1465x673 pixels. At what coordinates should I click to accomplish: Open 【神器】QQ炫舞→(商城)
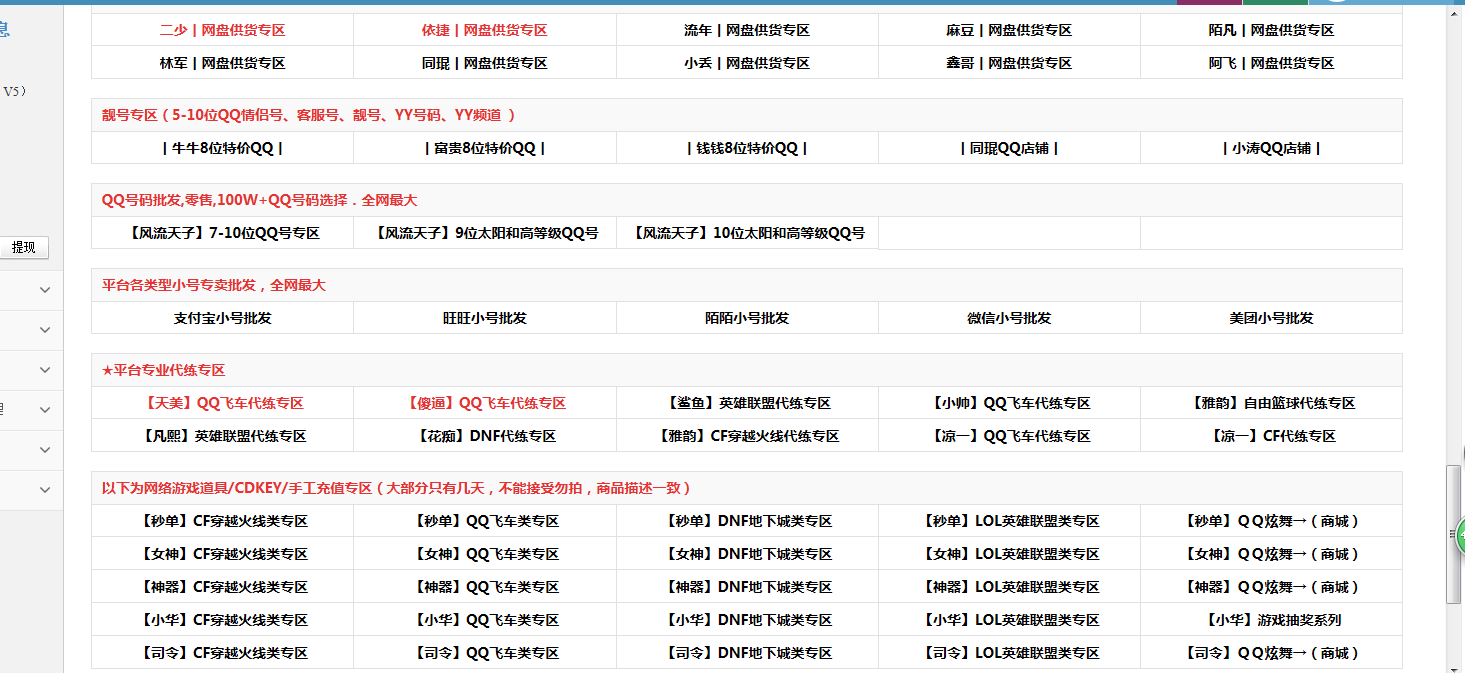tap(1271, 587)
